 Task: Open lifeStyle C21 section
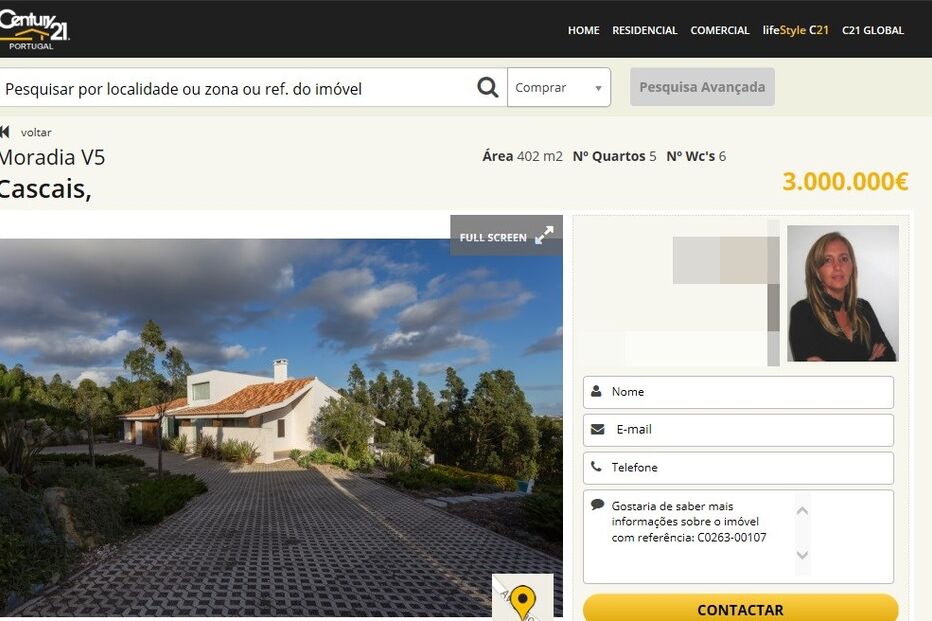click(795, 30)
